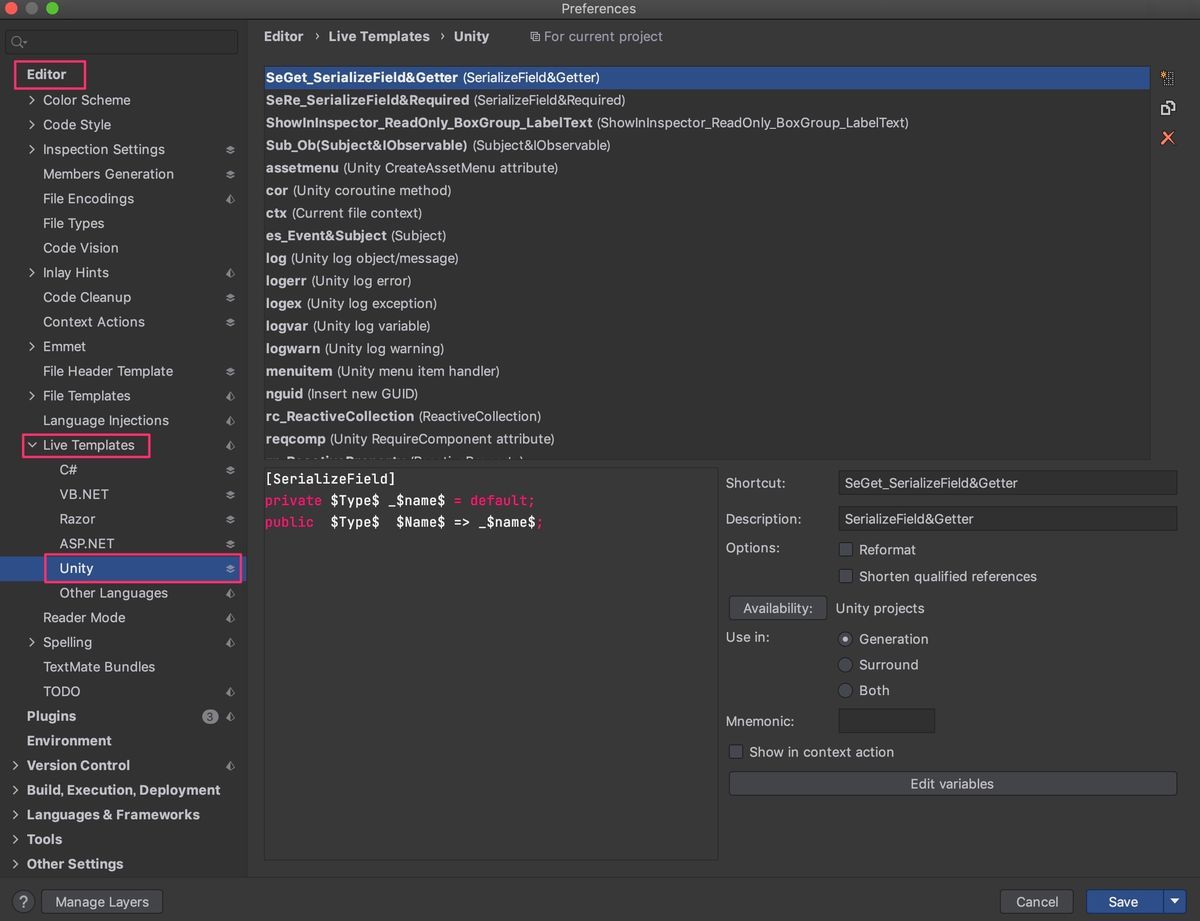Viewport: 1200px width, 921px height.
Task: Focus the empty Mnemonic field
Action: (886, 721)
